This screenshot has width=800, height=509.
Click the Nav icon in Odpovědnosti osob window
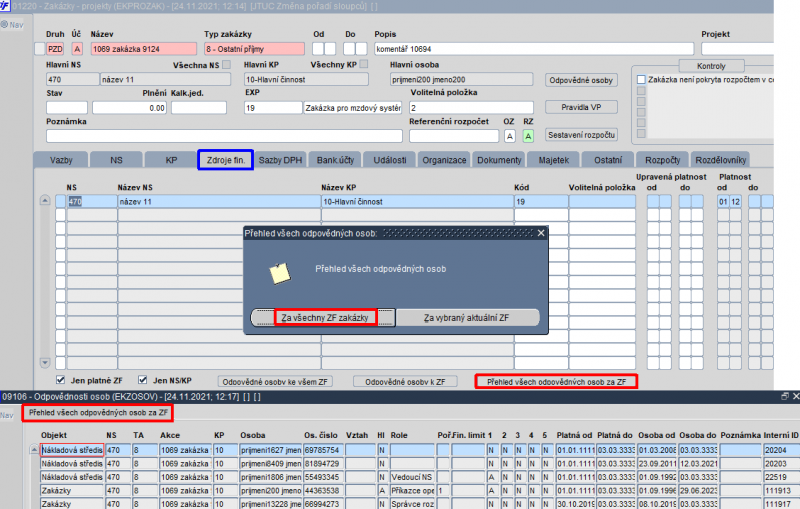pyautogui.click(x=7, y=415)
